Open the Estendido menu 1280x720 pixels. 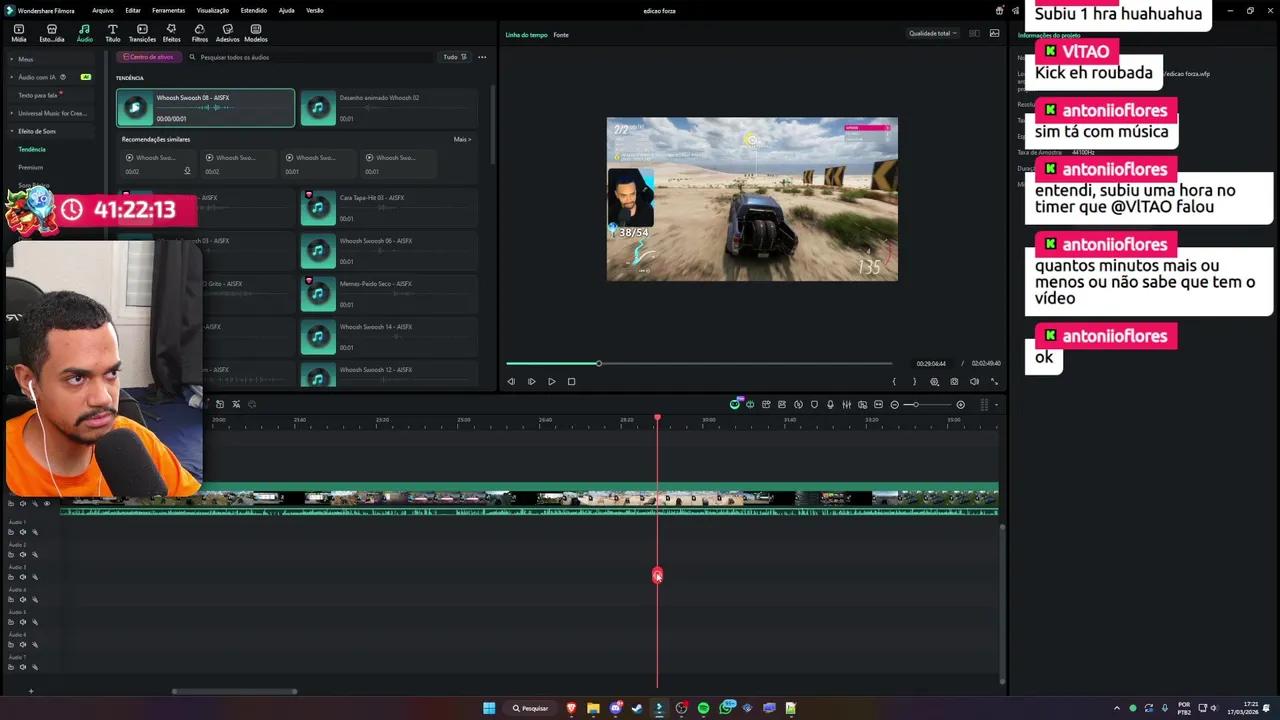253,10
